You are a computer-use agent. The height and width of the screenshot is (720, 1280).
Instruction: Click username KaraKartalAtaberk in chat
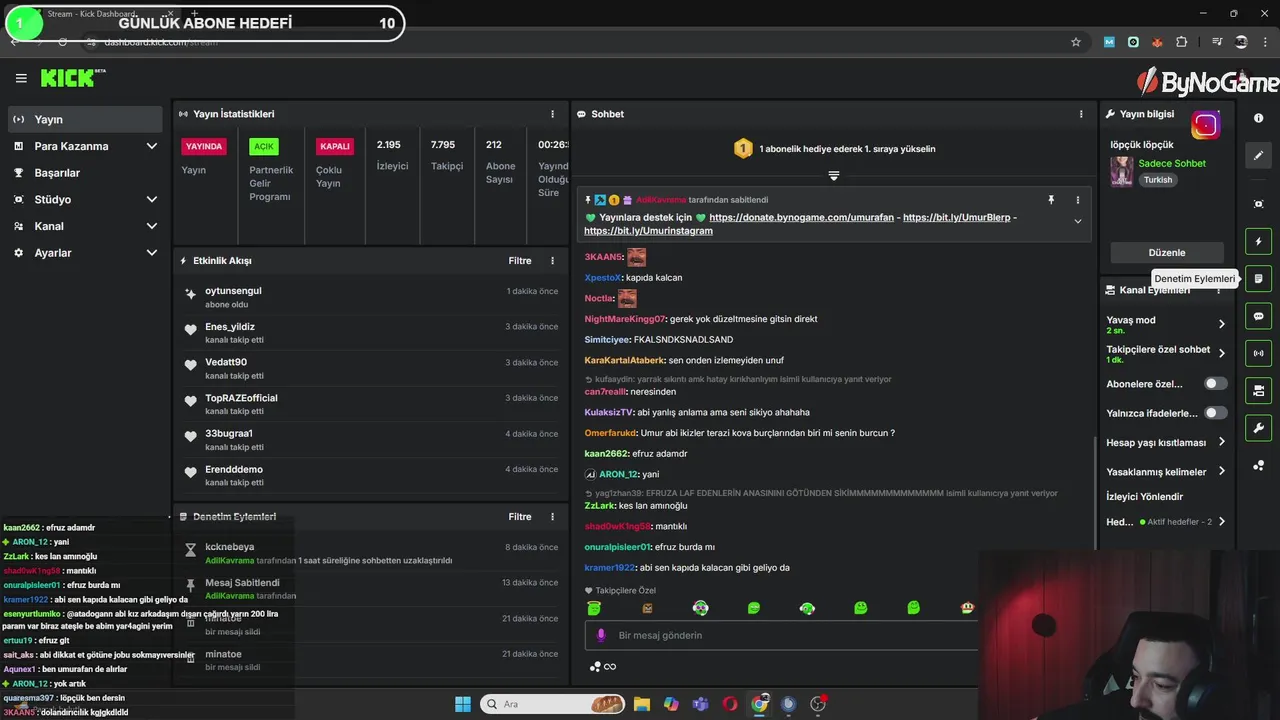point(624,360)
